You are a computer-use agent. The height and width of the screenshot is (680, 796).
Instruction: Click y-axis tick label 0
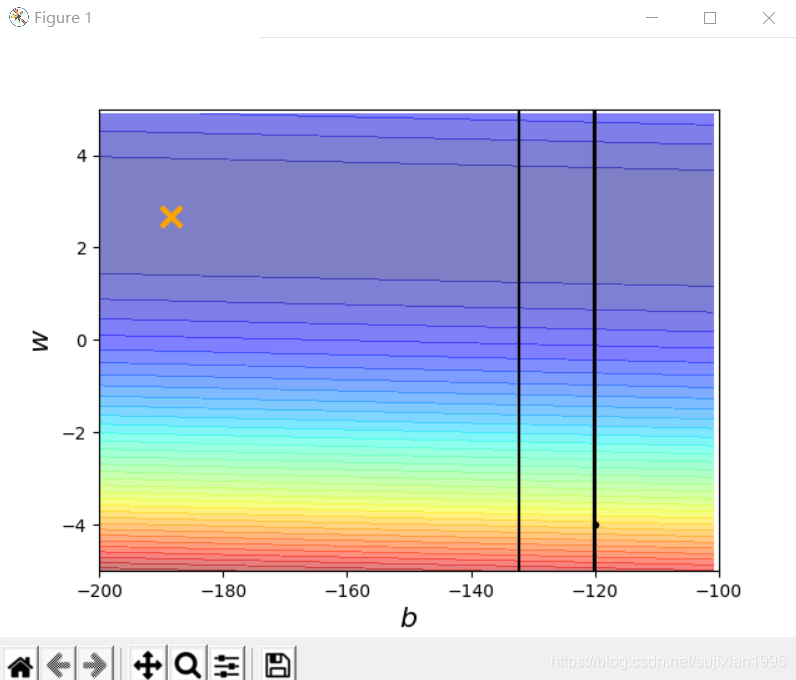click(x=82, y=341)
